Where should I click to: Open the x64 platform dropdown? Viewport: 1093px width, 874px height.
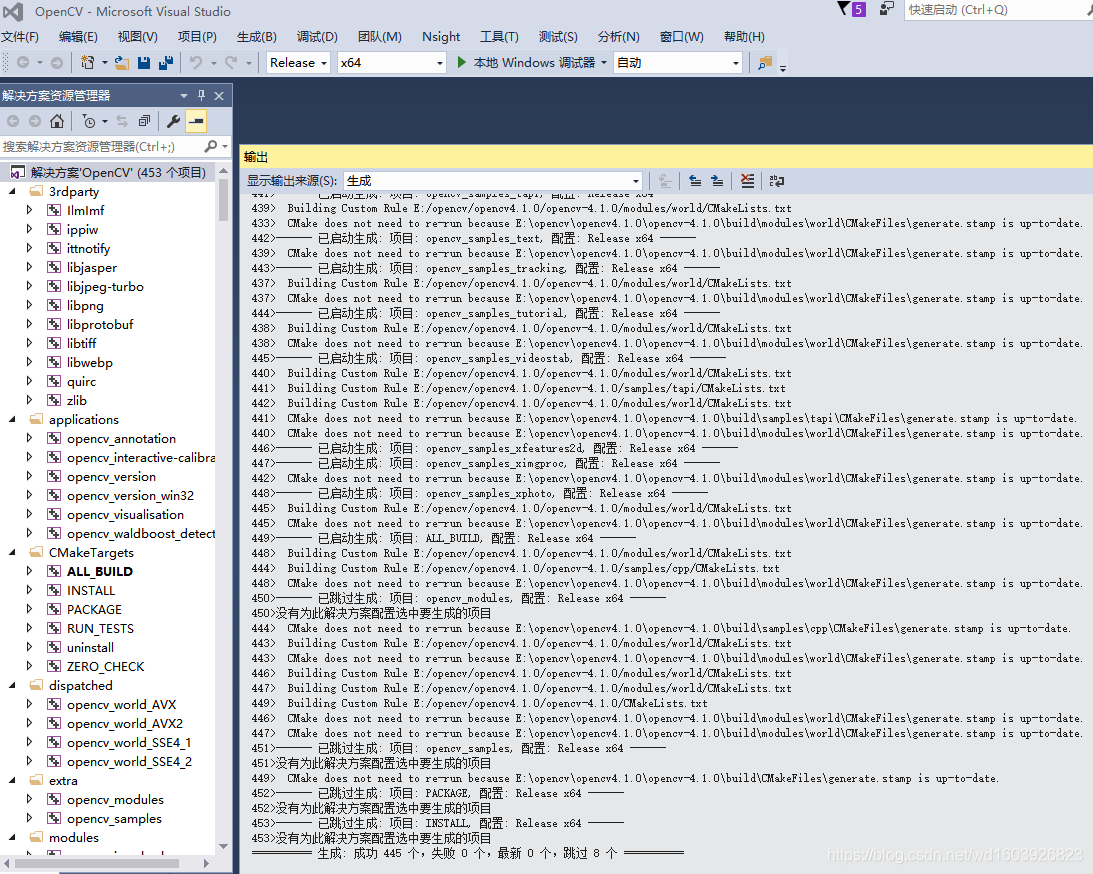click(391, 63)
